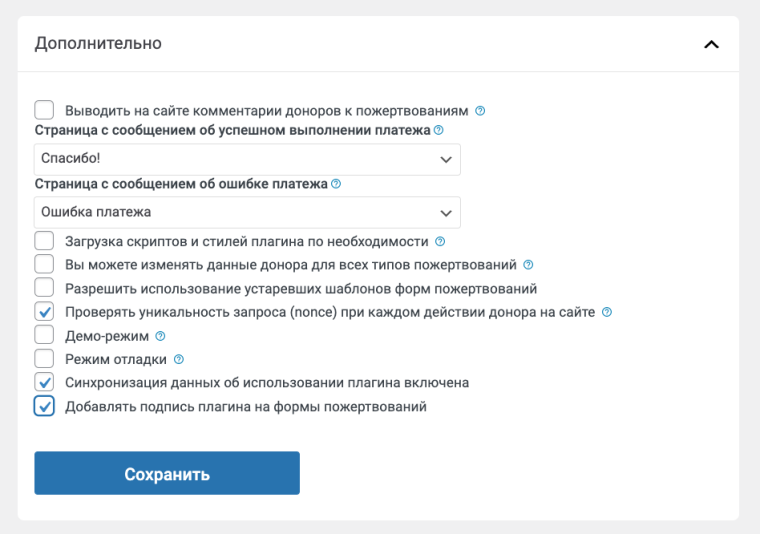
Task: Click help icon for payment error page
Action: (336, 184)
